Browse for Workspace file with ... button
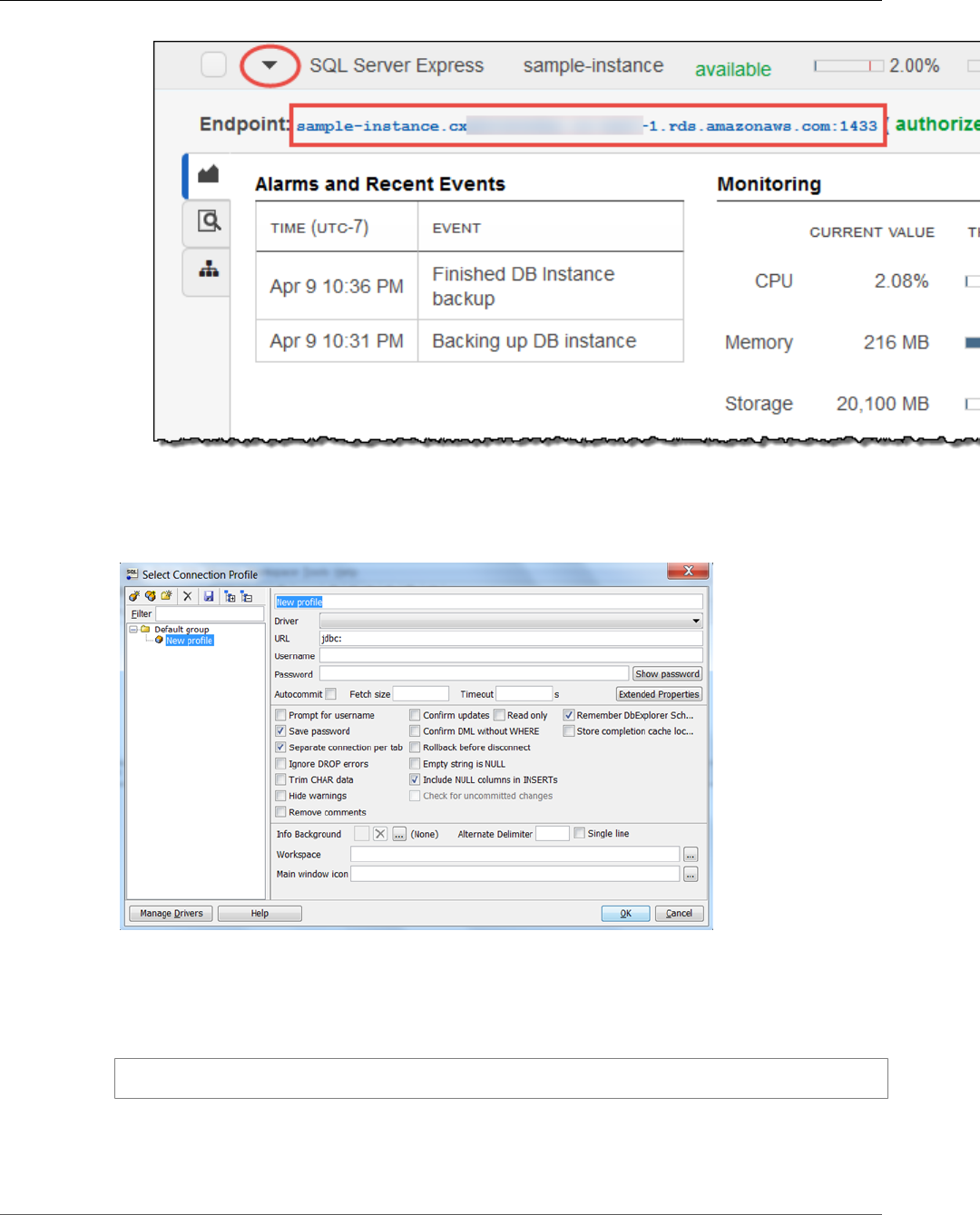The image size is (980, 1215). tap(691, 855)
